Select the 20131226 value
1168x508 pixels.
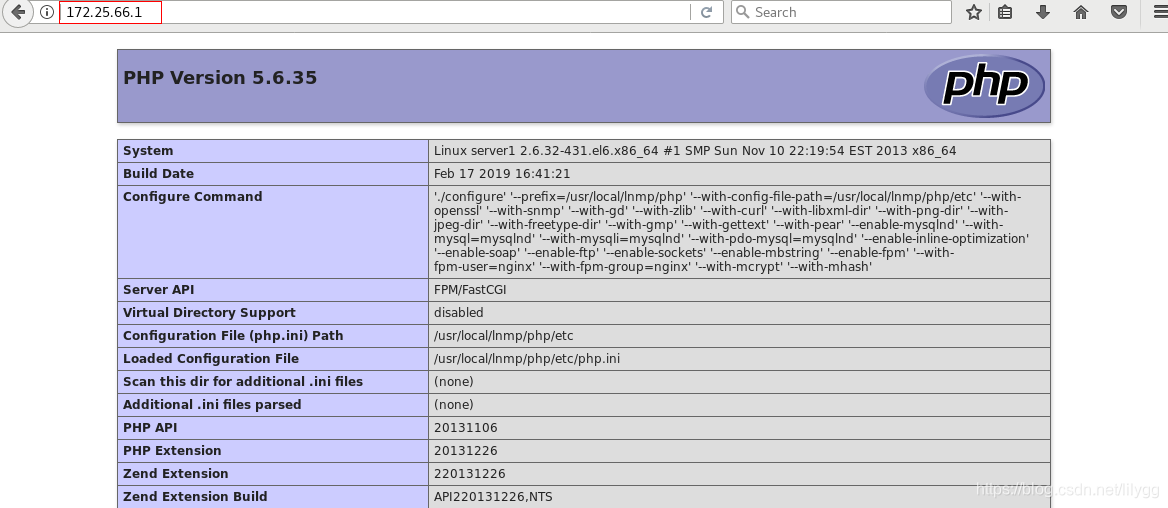[466, 451]
